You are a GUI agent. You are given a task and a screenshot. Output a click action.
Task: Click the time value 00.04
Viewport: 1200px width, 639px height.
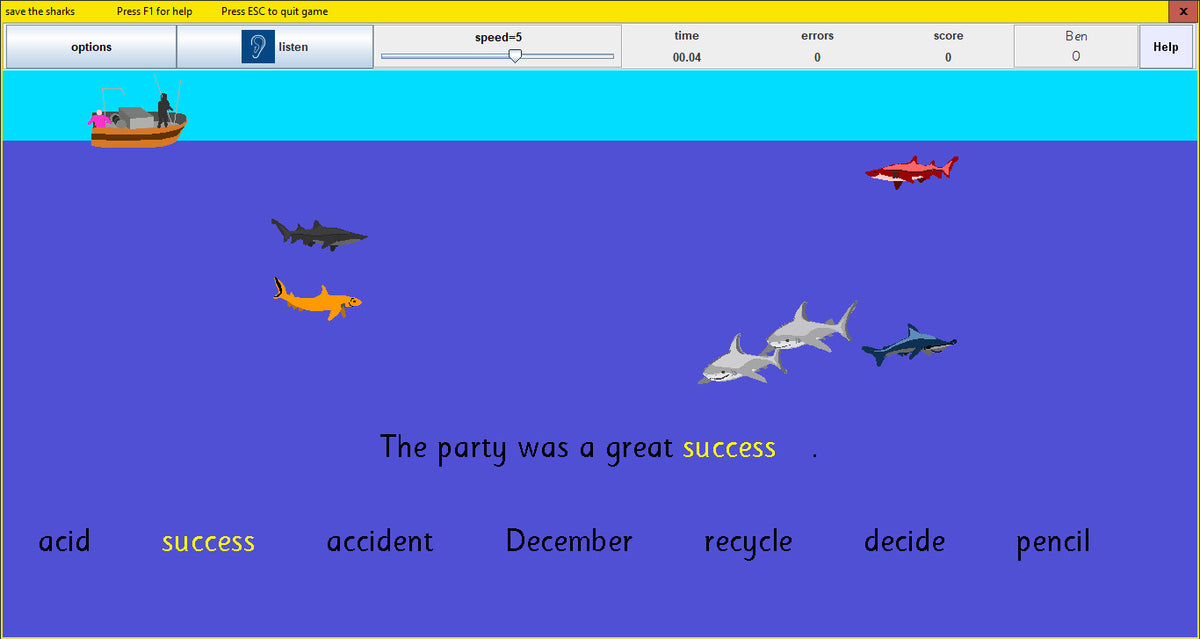[687, 57]
